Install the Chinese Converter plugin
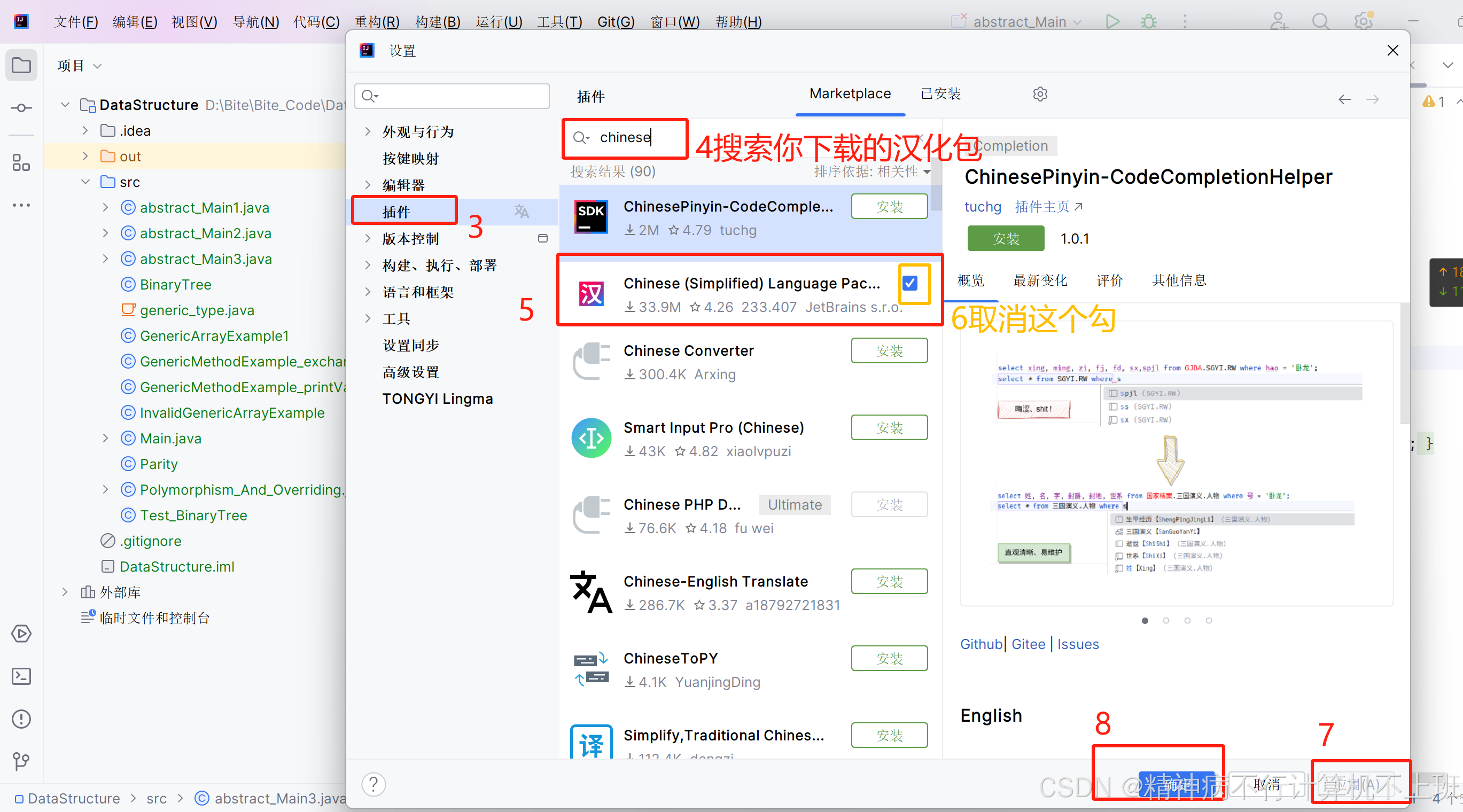The image size is (1463, 812). pyautogui.click(x=889, y=351)
